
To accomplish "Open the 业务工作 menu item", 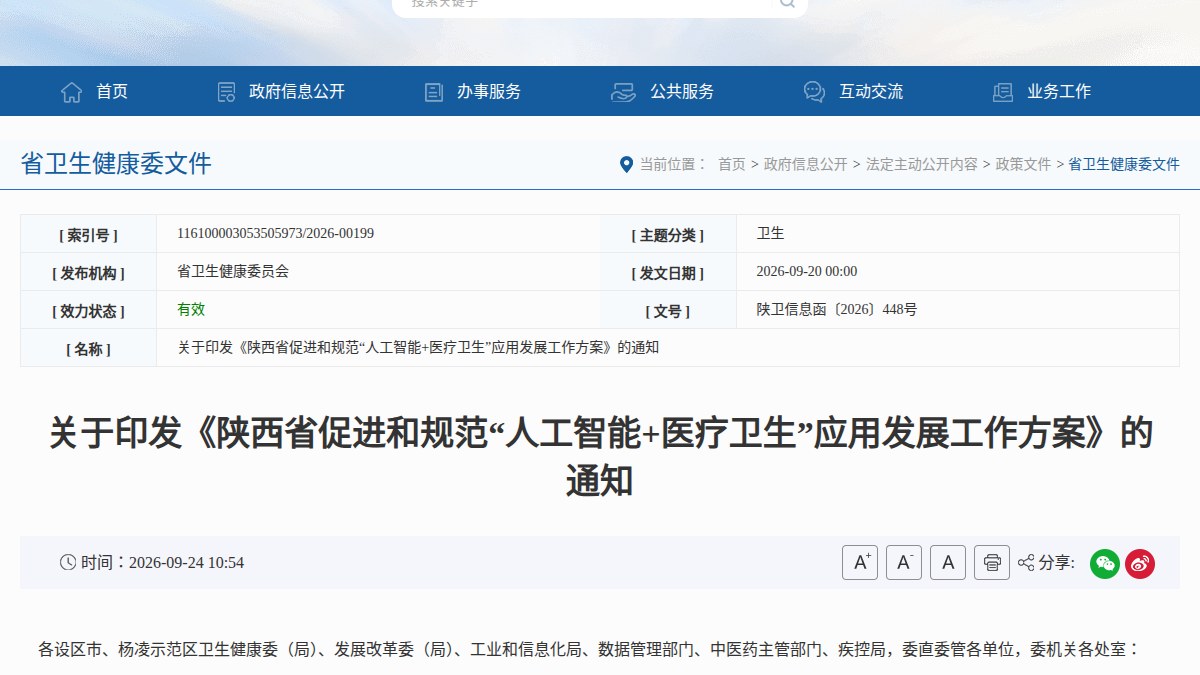I will [x=1059, y=92].
